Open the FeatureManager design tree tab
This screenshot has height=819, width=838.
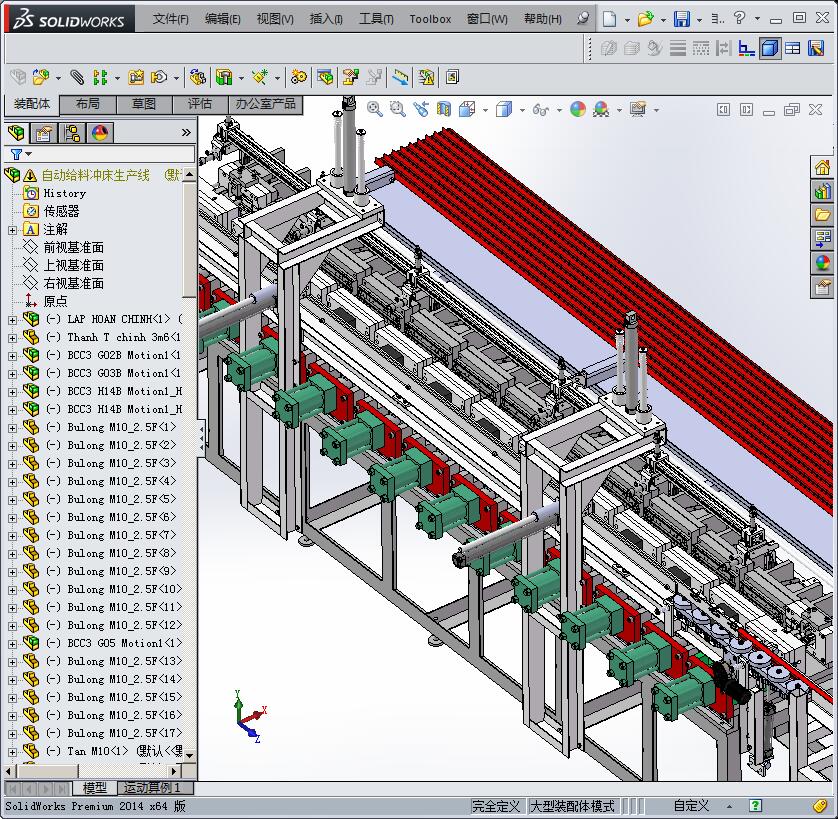pyautogui.click(x=16, y=133)
